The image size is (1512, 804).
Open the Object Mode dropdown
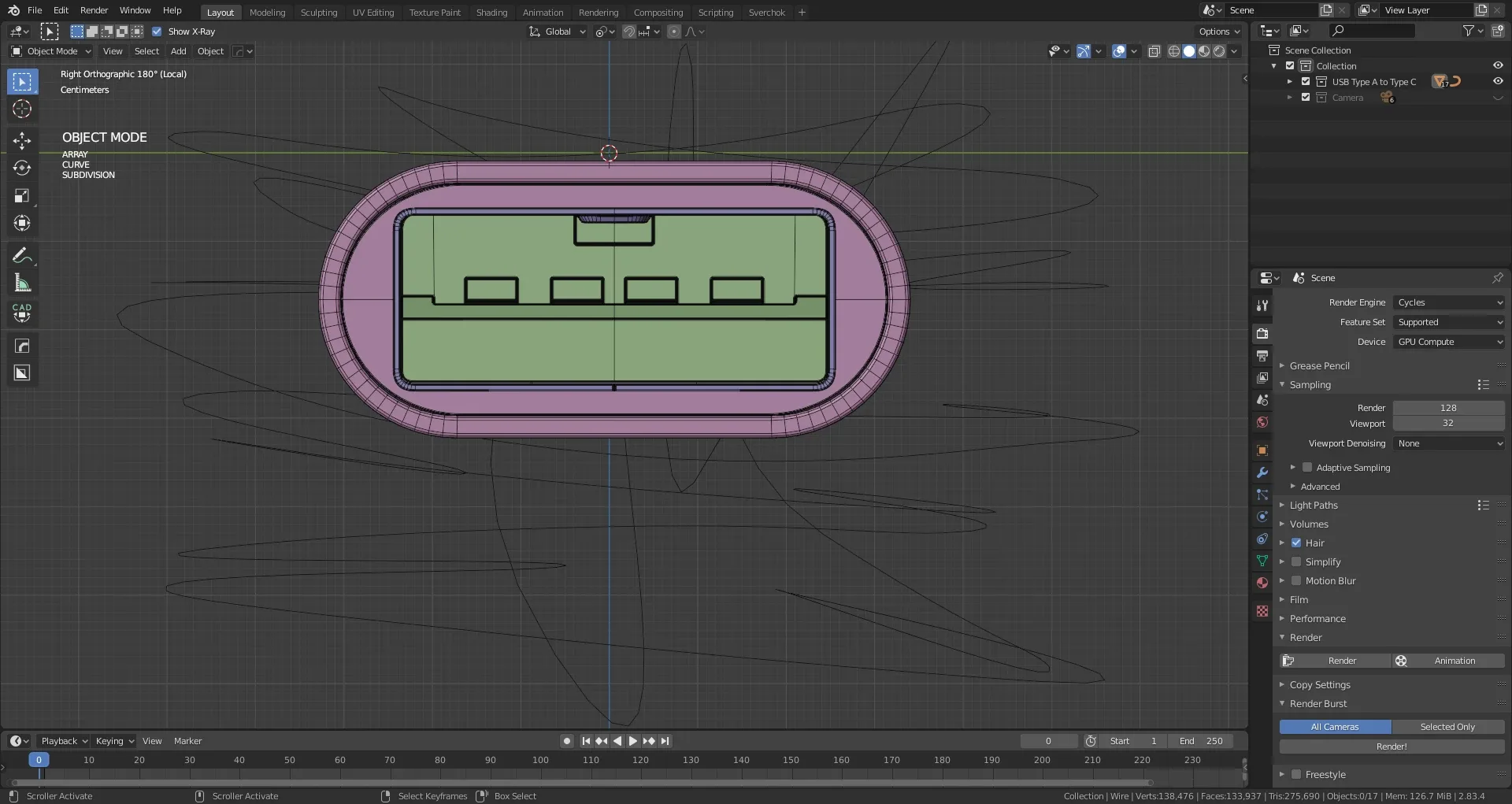52,51
